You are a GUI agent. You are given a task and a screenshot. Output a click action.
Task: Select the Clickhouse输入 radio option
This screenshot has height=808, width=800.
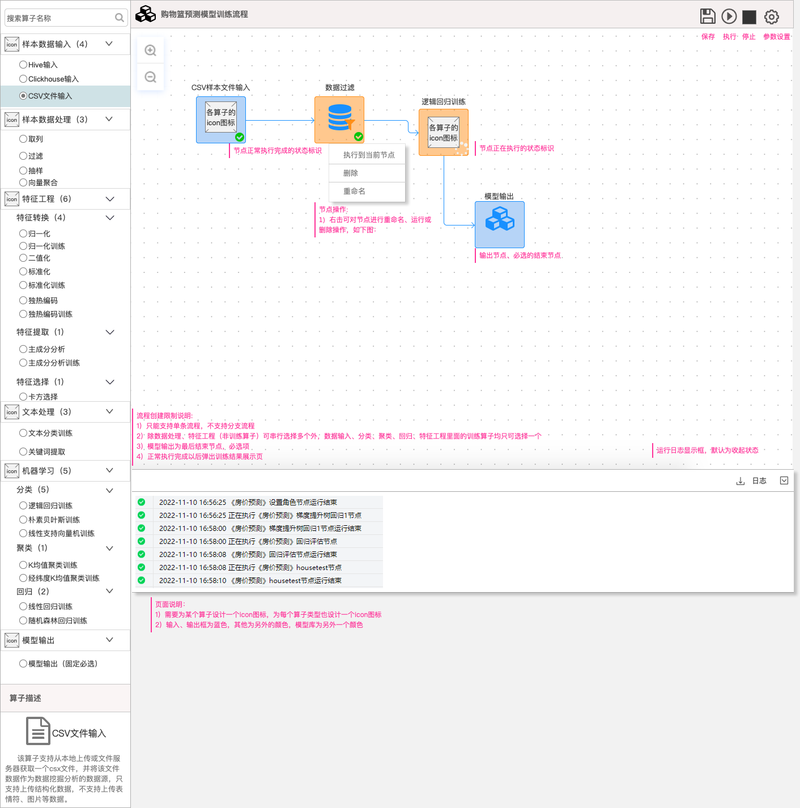point(23,79)
